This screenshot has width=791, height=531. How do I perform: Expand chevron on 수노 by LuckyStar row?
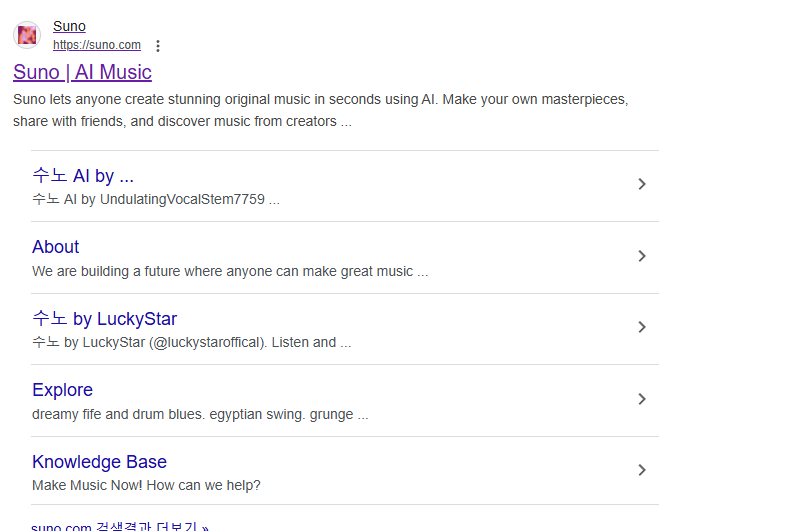[x=642, y=327]
